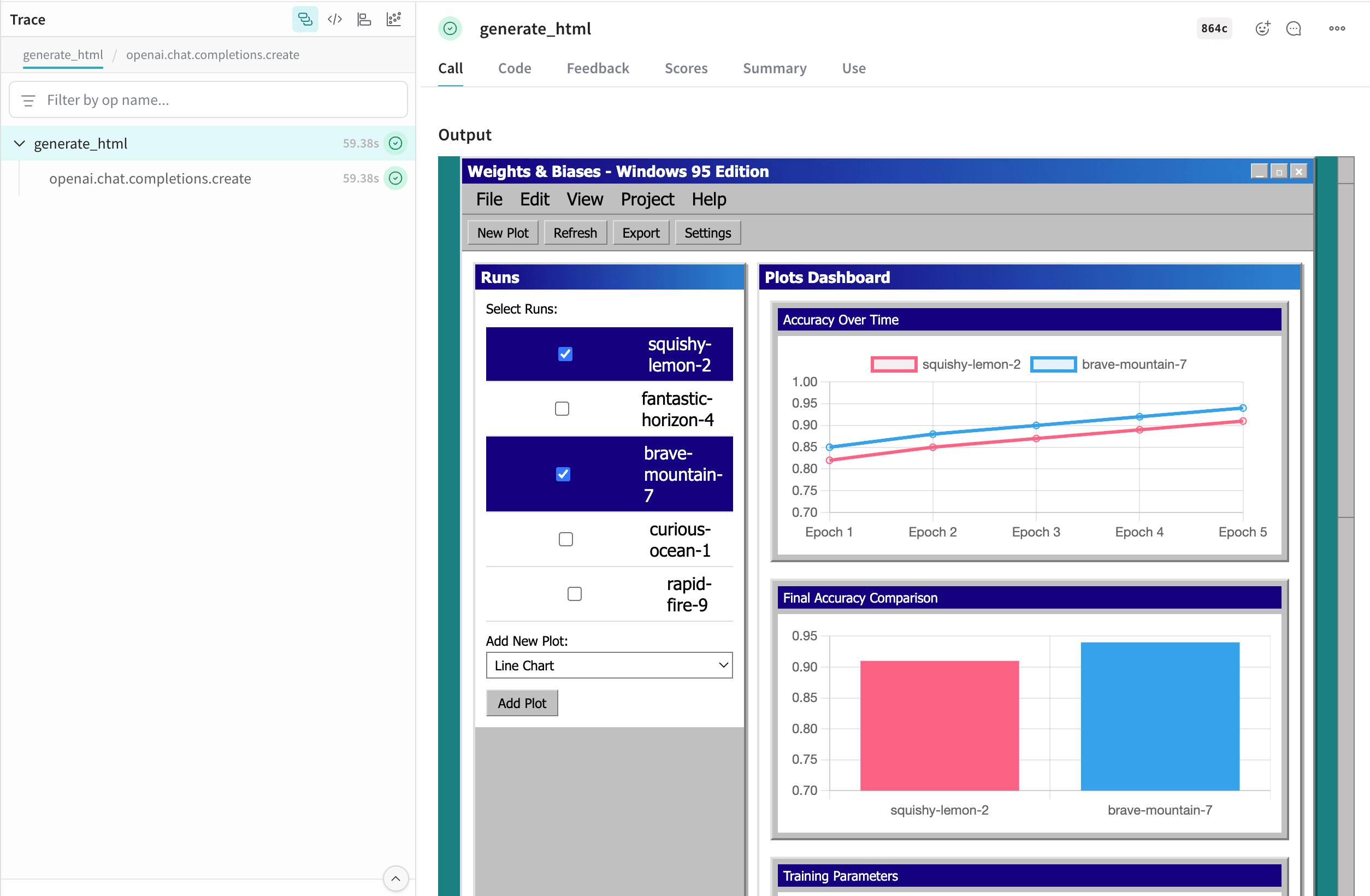
Task: Click the Epoch 5 brave-mountain-7 data point
Action: tap(1243, 408)
